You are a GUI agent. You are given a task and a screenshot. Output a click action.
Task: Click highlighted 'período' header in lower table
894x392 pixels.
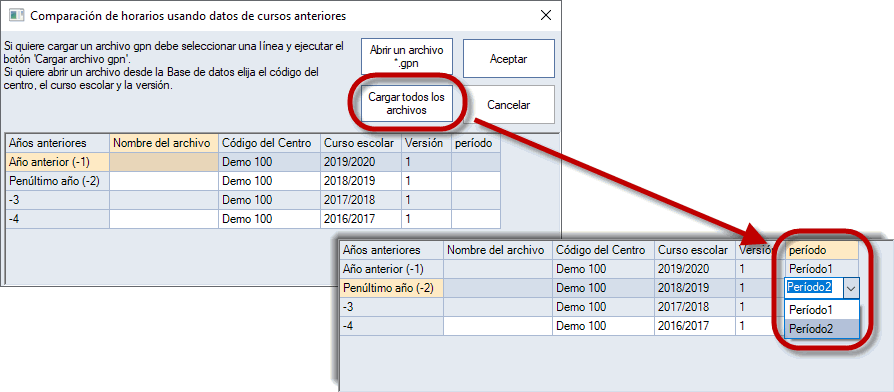tap(821, 250)
